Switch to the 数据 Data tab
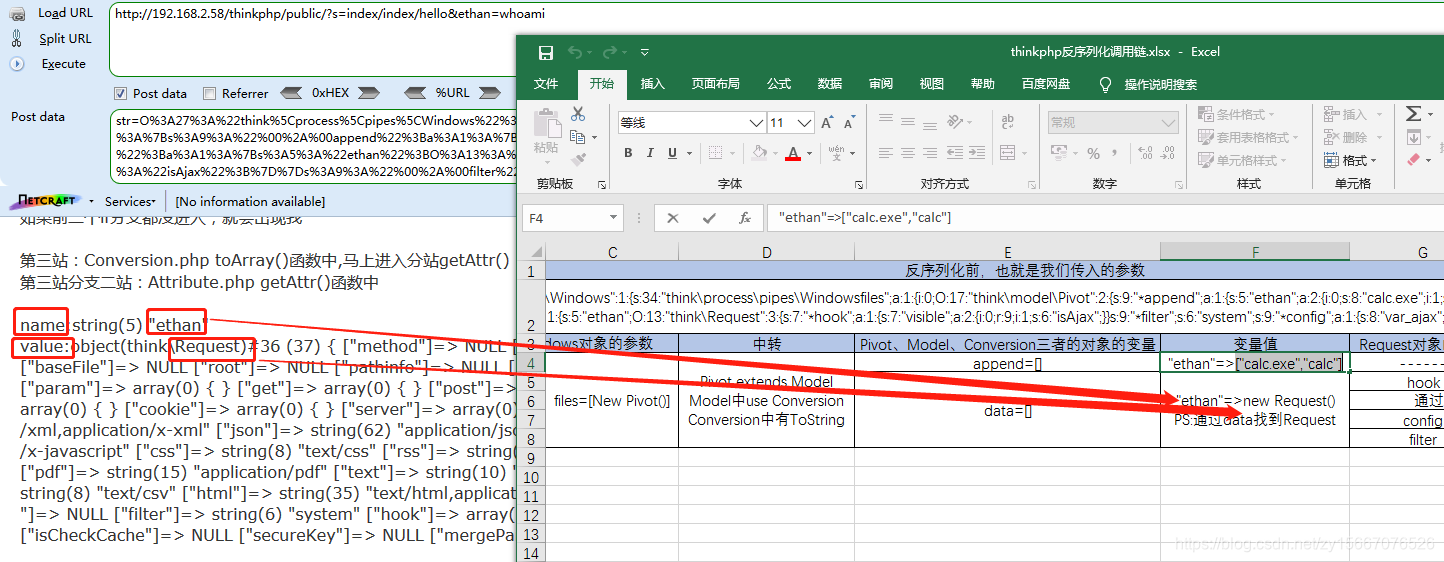Image resolution: width=1444 pixels, height=562 pixels. coord(830,84)
